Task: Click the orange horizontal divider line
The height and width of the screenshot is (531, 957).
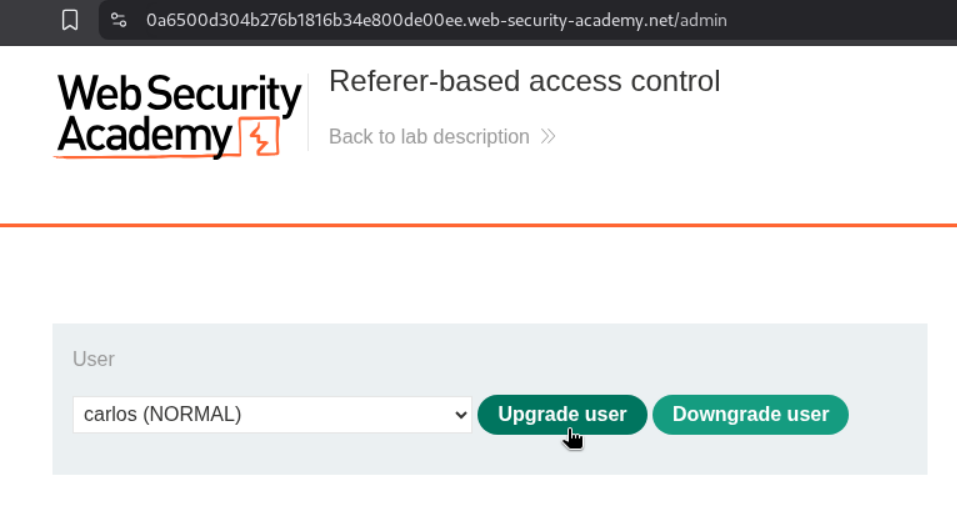Action: [x=478, y=225]
